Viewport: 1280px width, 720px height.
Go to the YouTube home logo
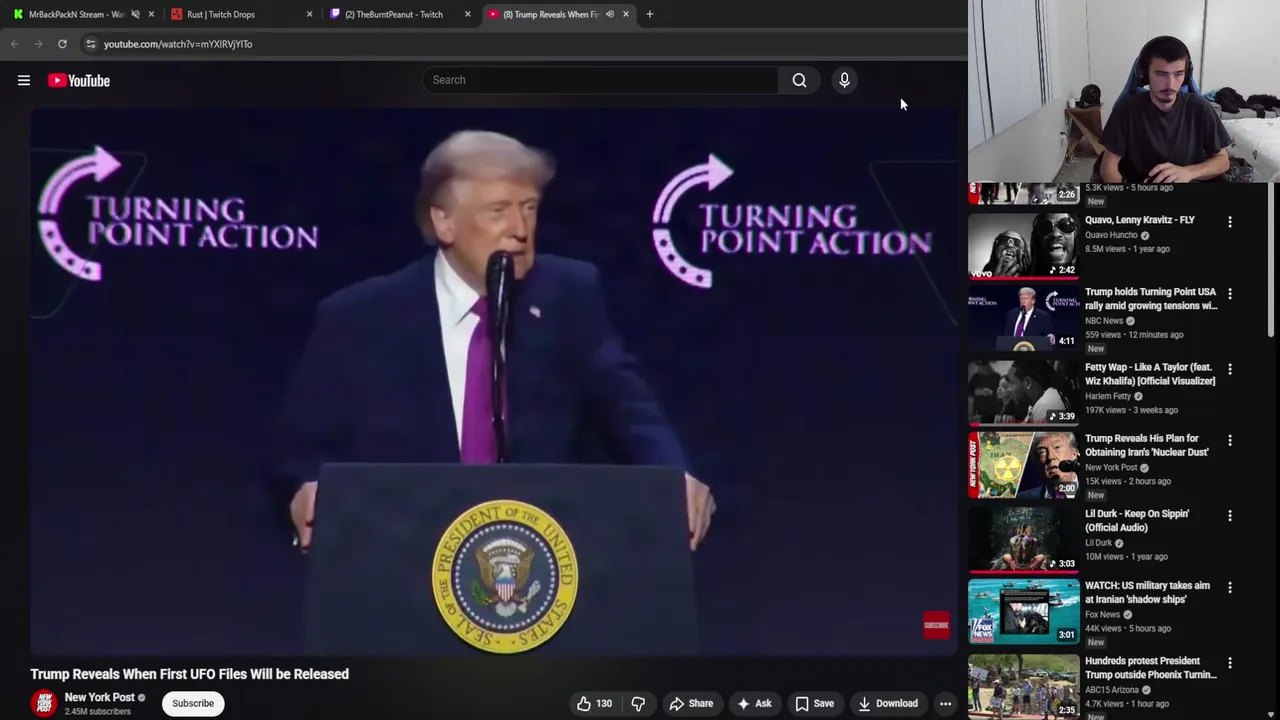(x=79, y=81)
